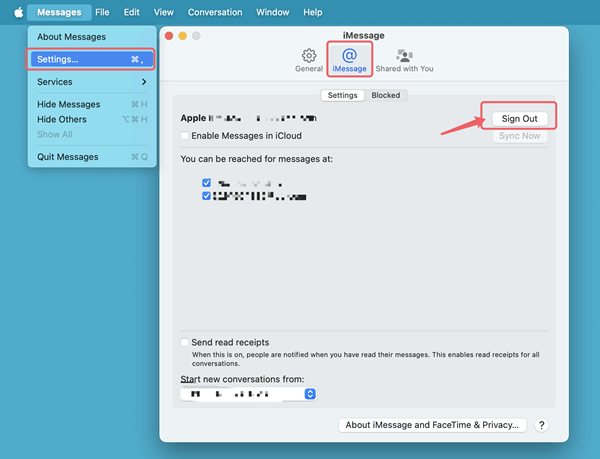Screen dimensions: 600x459
Task: Click the help question mark button
Action: (541, 425)
